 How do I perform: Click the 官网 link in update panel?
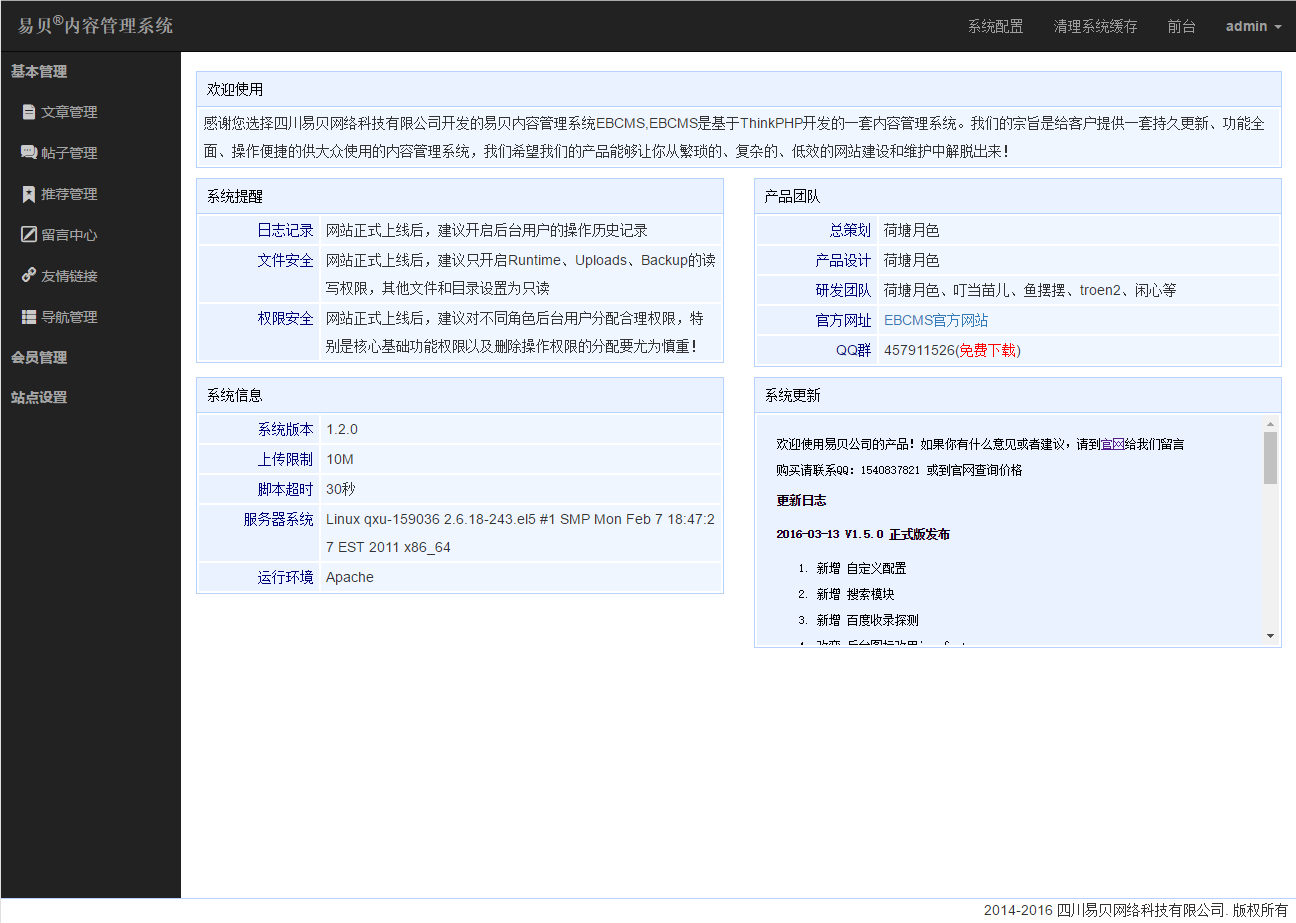(x=1112, y=444)
